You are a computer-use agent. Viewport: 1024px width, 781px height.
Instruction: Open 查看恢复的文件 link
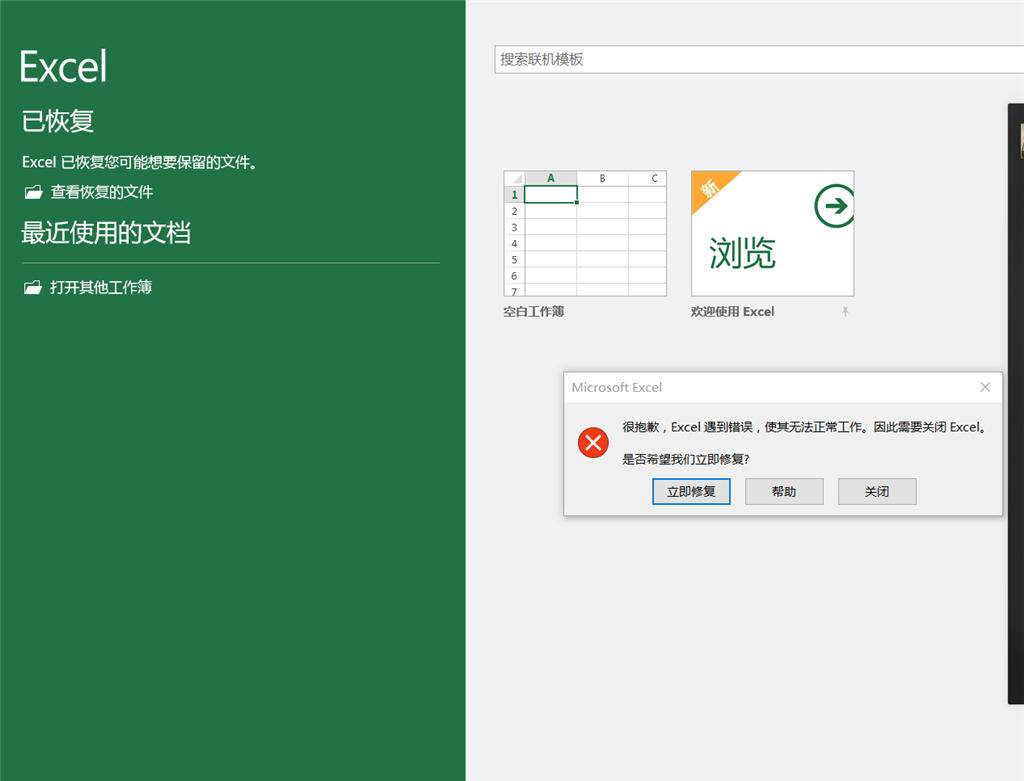pyautogui.click(x=101, y=192)
